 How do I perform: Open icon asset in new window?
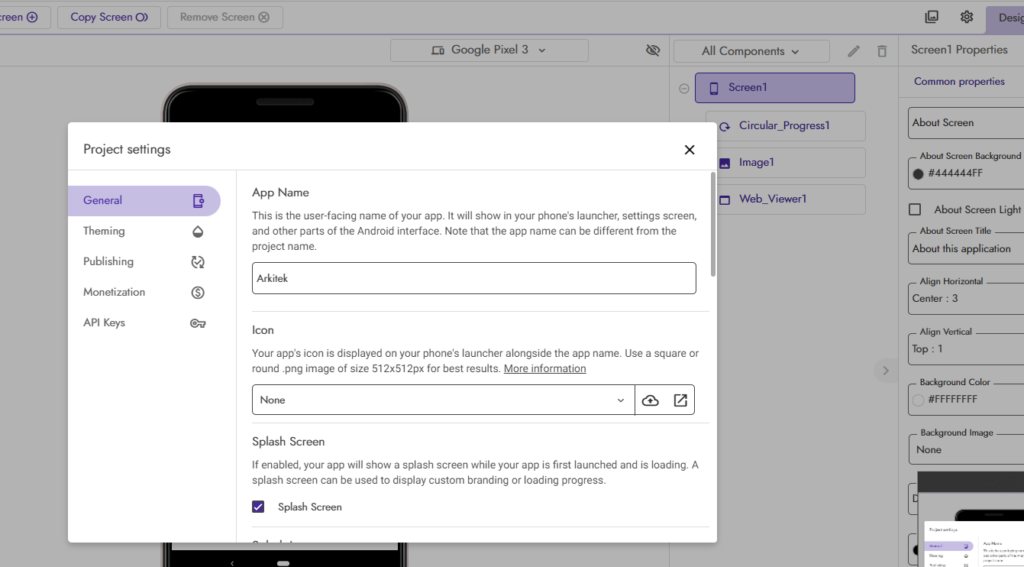point(680,400)
